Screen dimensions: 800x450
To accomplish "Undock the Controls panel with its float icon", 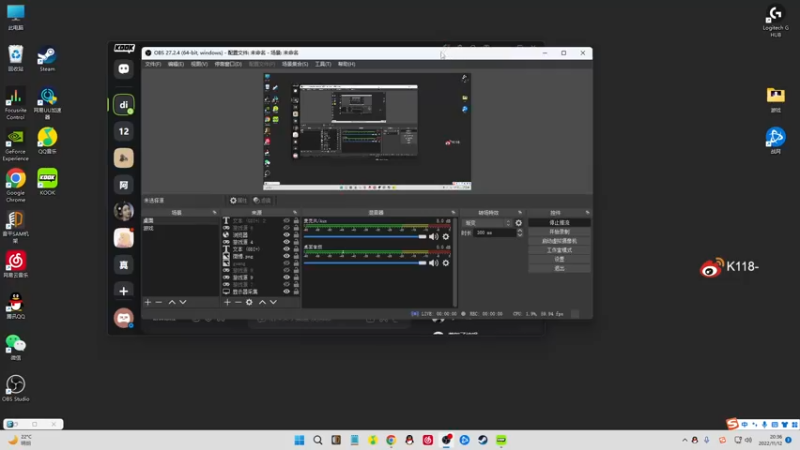I will click(587, 212).
